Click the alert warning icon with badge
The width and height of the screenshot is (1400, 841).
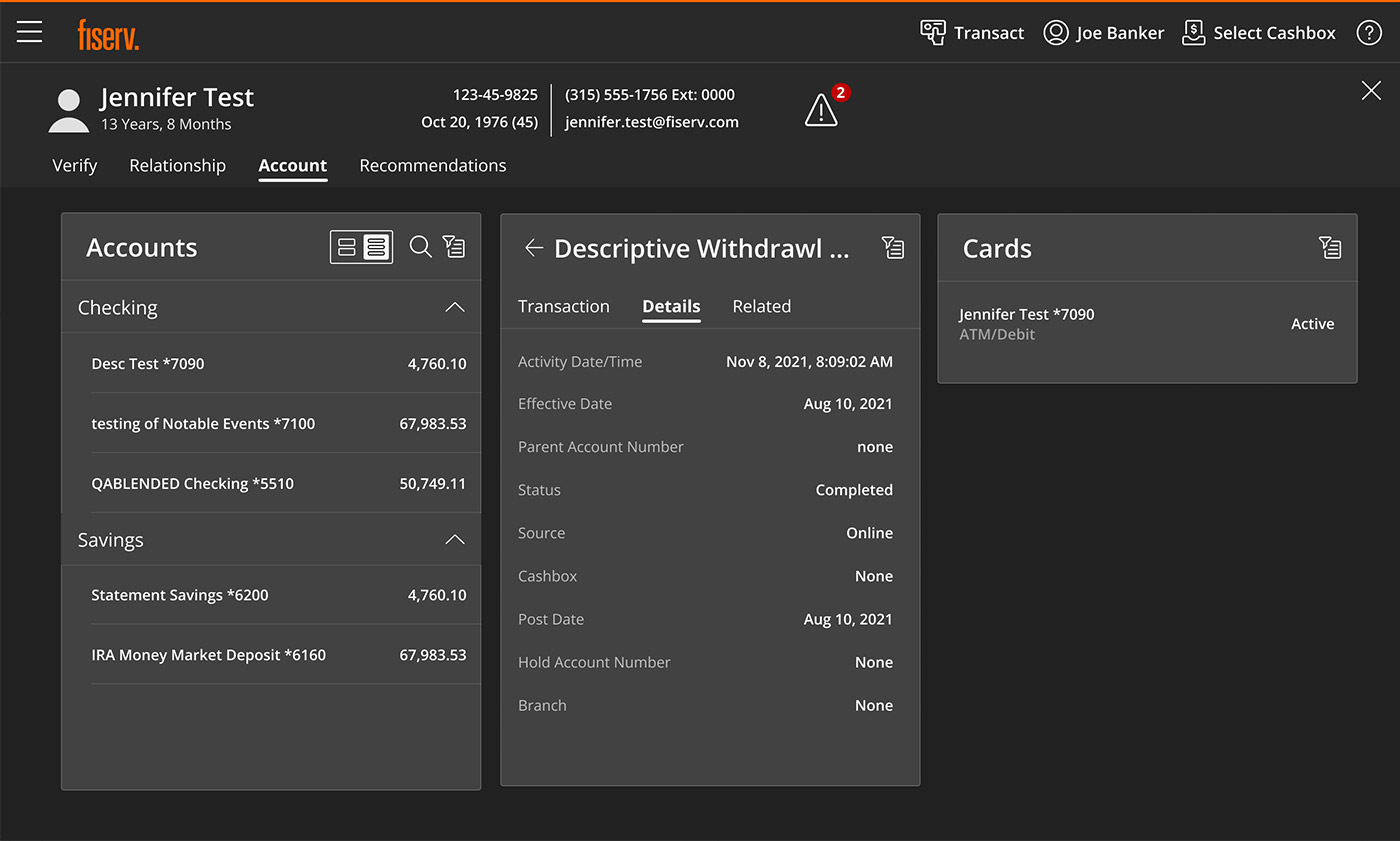click(821, 110)
